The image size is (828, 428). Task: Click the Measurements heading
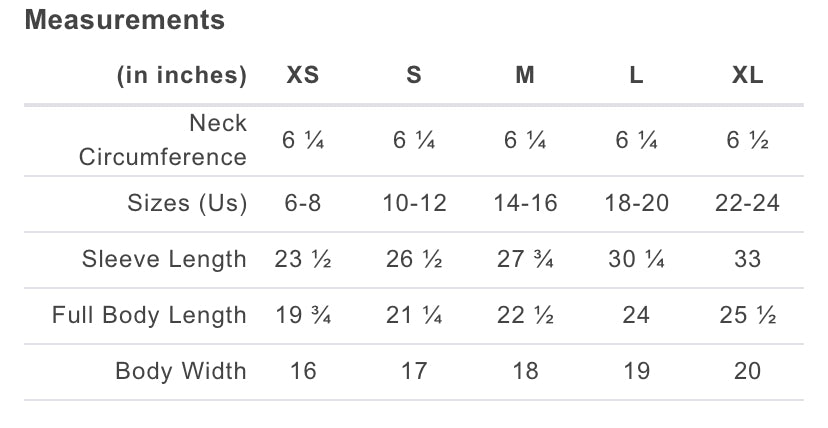pos(125,20)
